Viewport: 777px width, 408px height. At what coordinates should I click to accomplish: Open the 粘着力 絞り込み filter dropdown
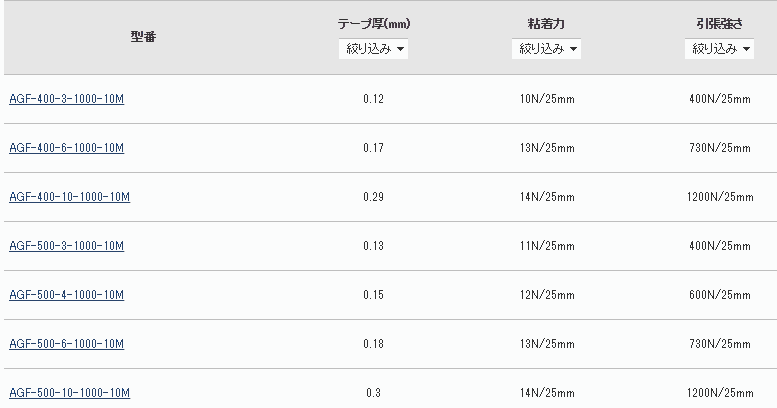point(546,49)
